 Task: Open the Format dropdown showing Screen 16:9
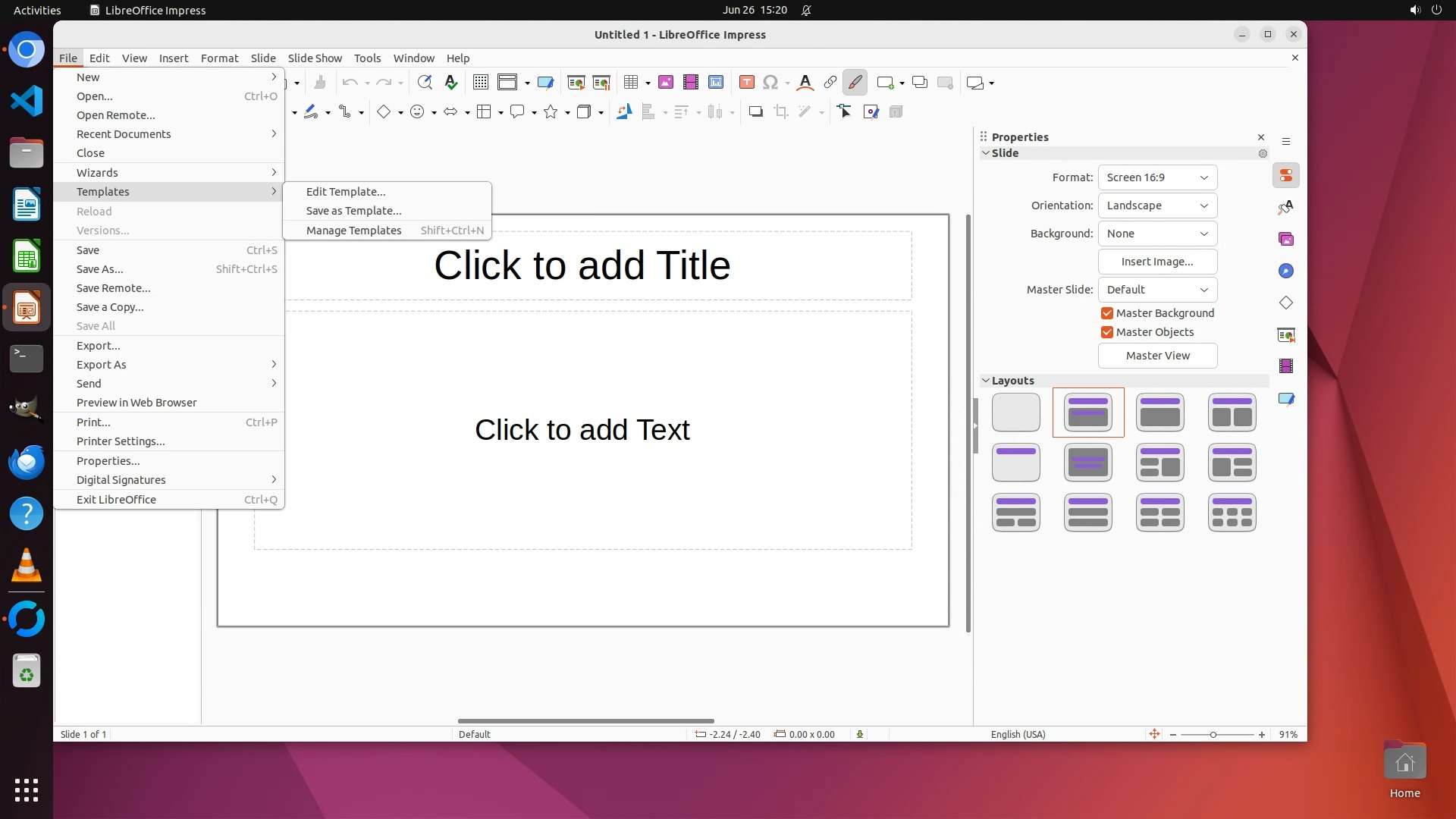[x=1157, y=177]
